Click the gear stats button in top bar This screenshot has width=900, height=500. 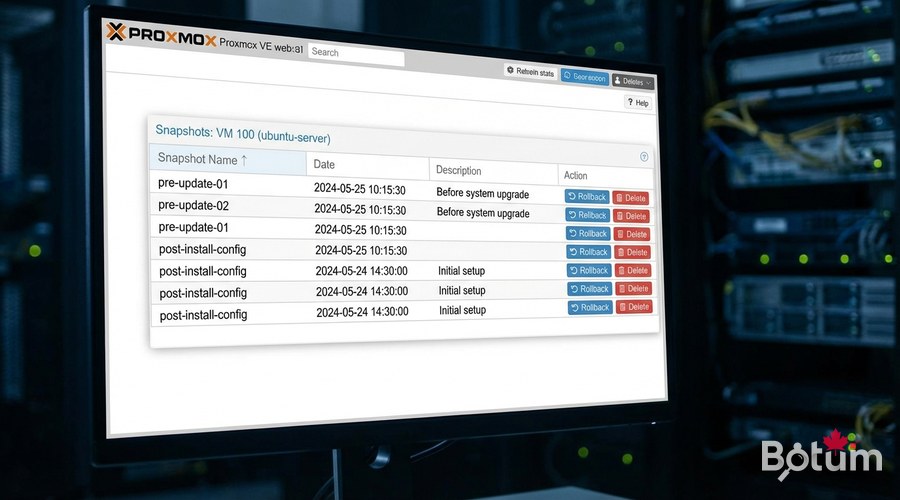pos(530,73)
